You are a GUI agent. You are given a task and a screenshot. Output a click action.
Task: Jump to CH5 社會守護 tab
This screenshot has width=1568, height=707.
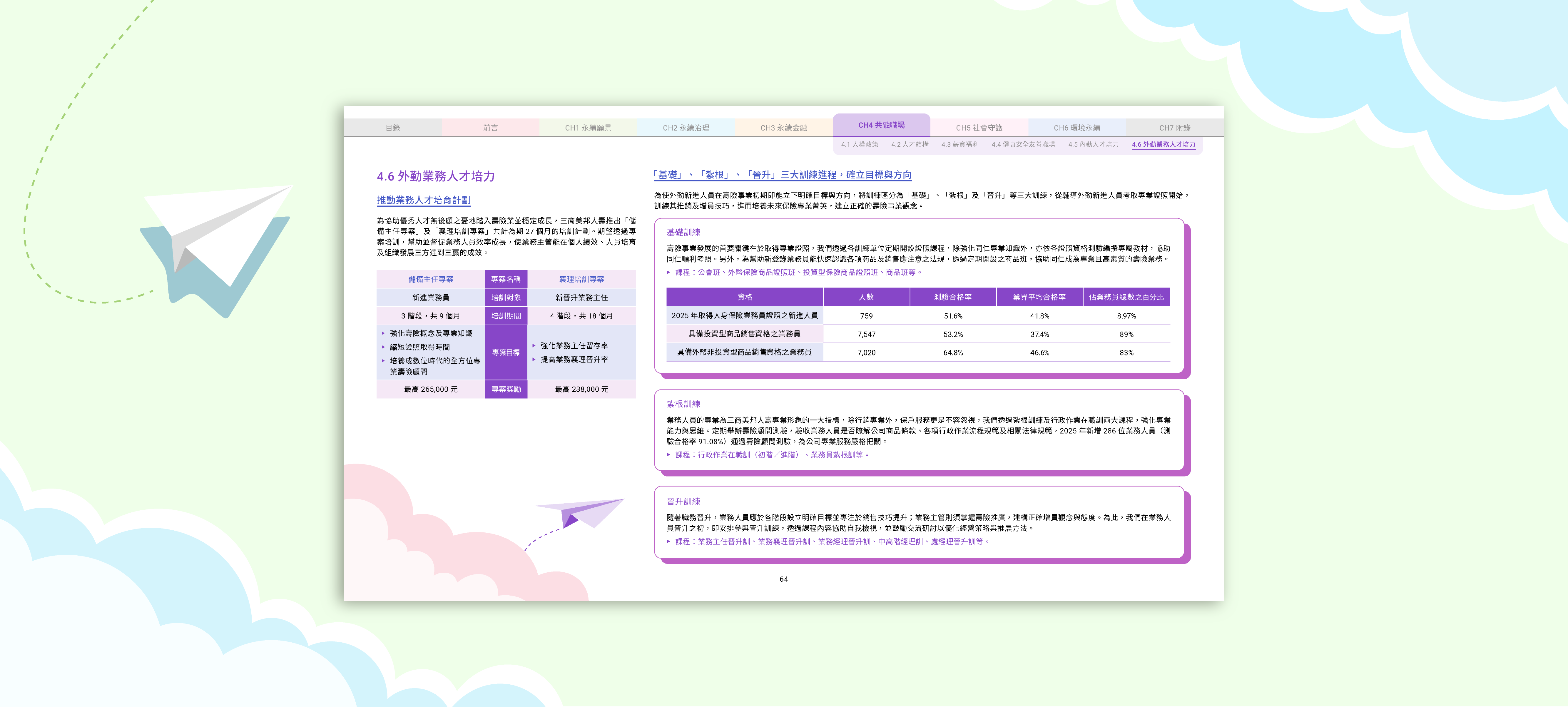979,128
